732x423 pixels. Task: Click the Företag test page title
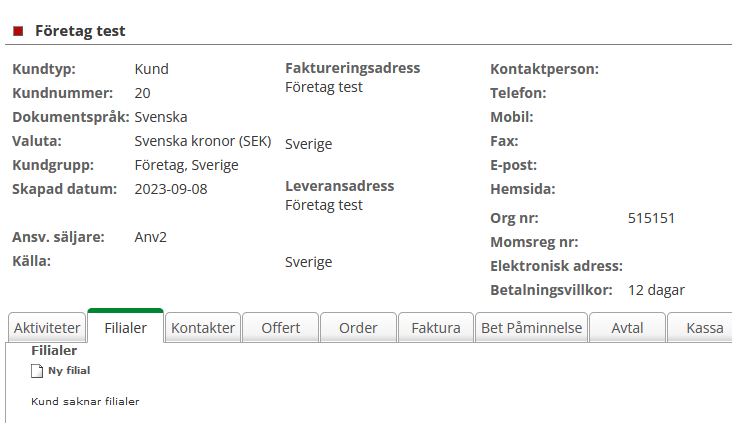point(80,31)
